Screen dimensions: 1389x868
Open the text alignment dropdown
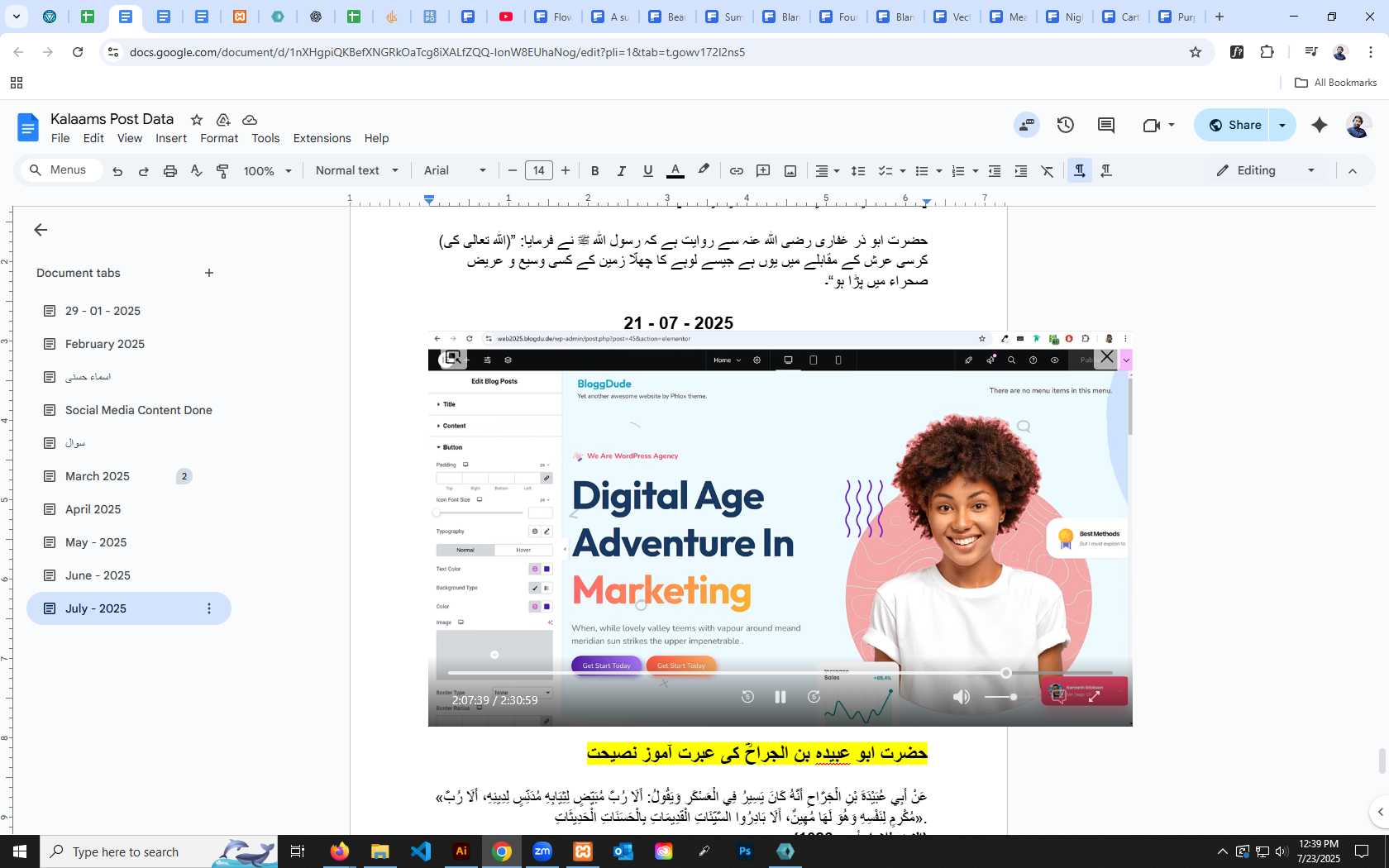[828, 171]
